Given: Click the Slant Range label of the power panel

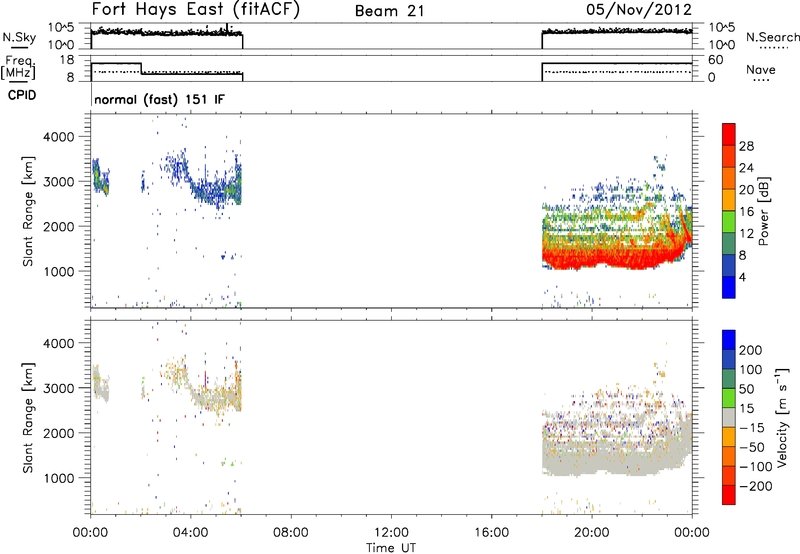Looking at the screenshot, I should (28, 211).
